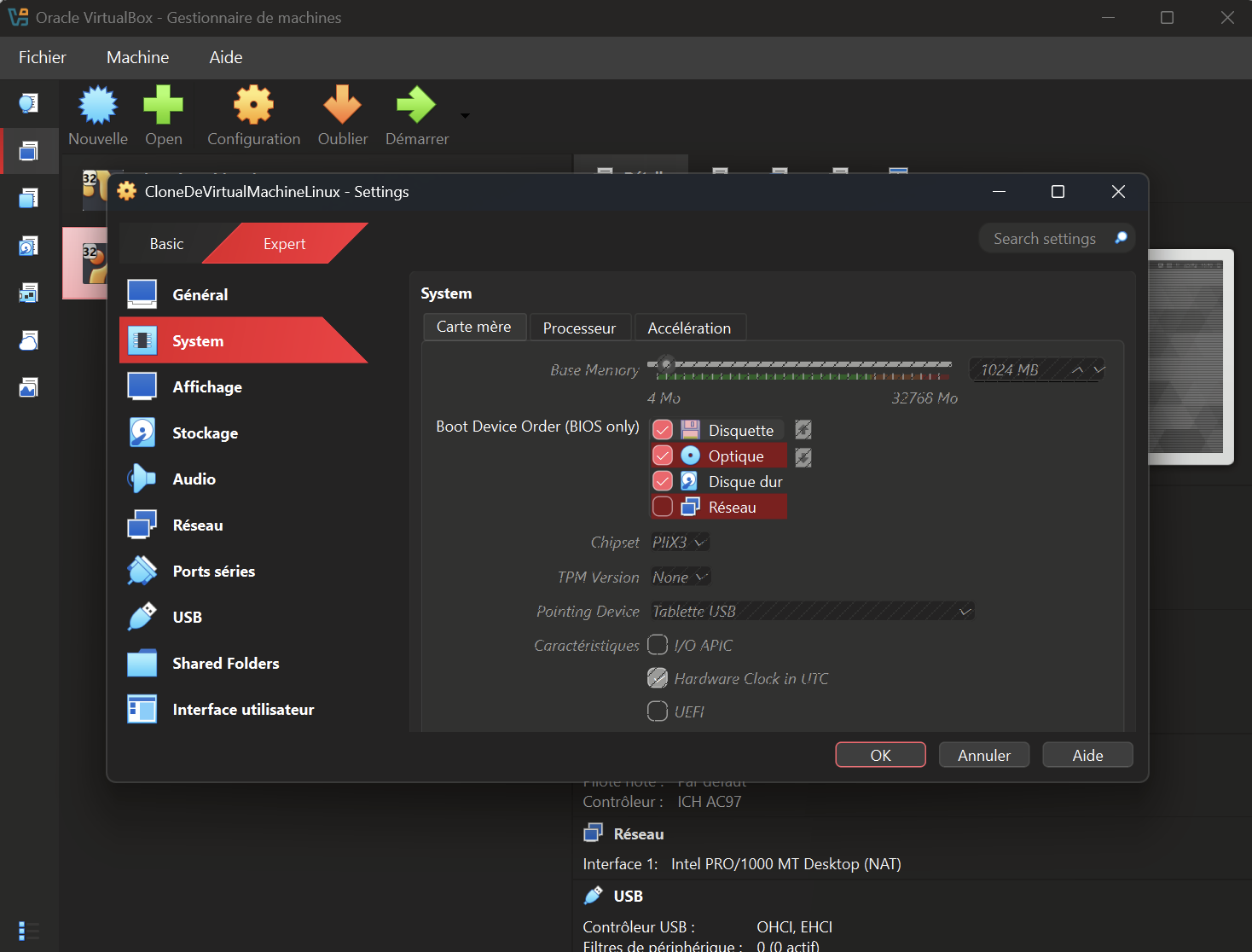Decrease base memory with the down arrow
This screenshot has height=952, width=1252.
[1098, 369]
